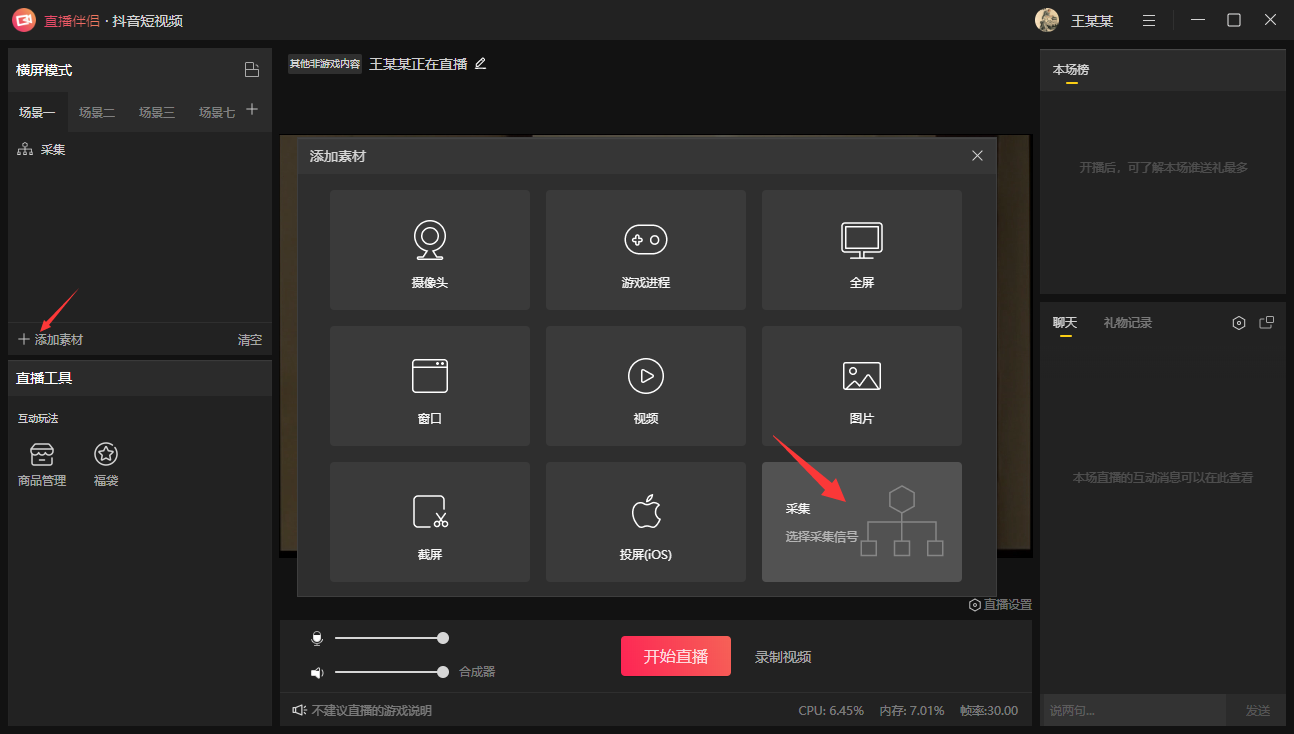Select the 采集 capture signal source
Screen dimensions: 1294x734
(862, 522)
